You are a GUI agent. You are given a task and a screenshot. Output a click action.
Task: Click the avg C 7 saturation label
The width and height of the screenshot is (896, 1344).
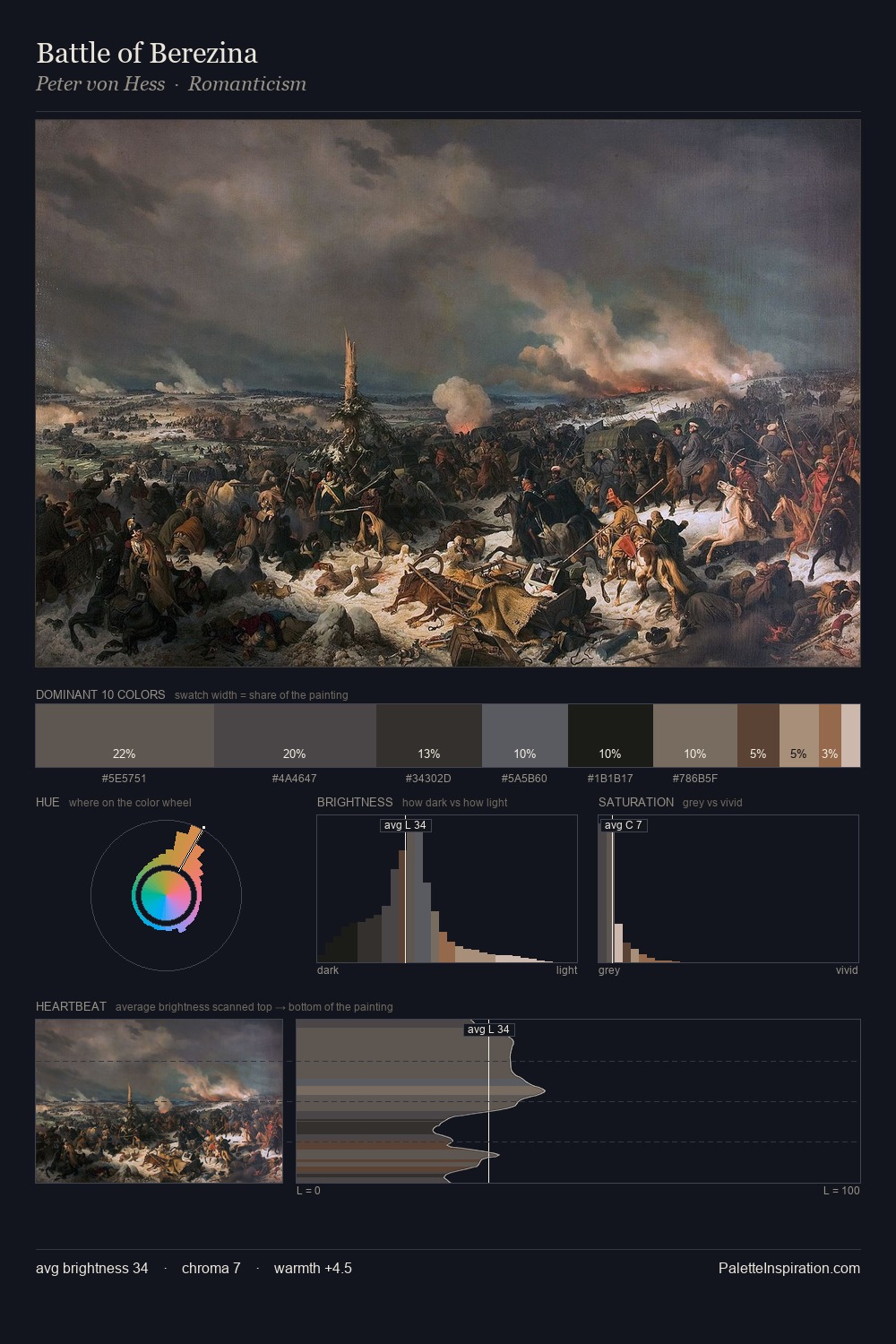click(x=624, y=825)
